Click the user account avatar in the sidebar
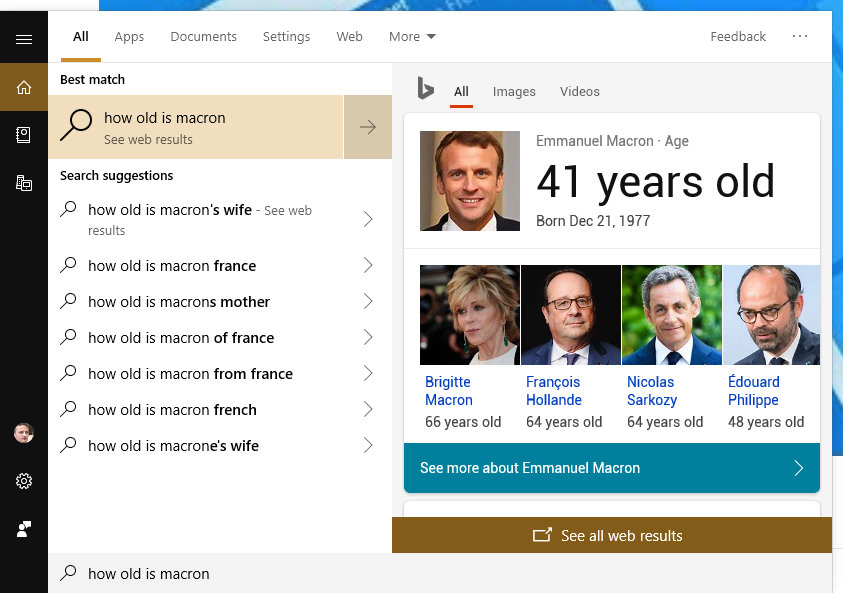This screenshot has width=843, height=593. (x=24, y=433)
